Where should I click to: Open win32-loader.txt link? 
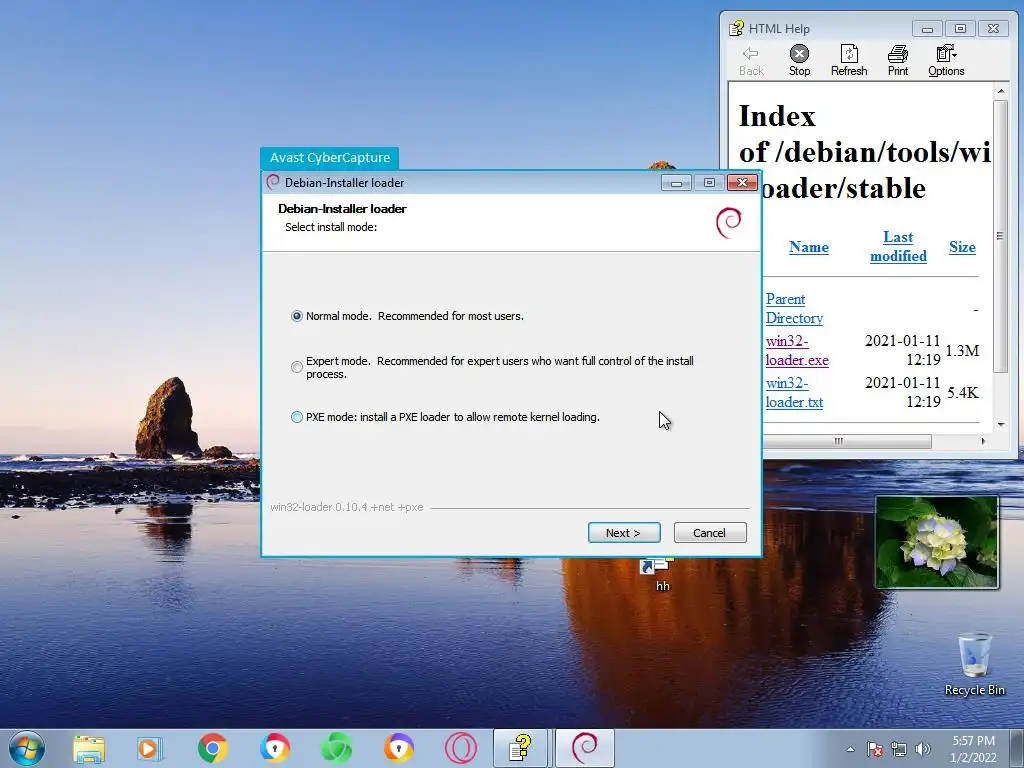[794, 392]
